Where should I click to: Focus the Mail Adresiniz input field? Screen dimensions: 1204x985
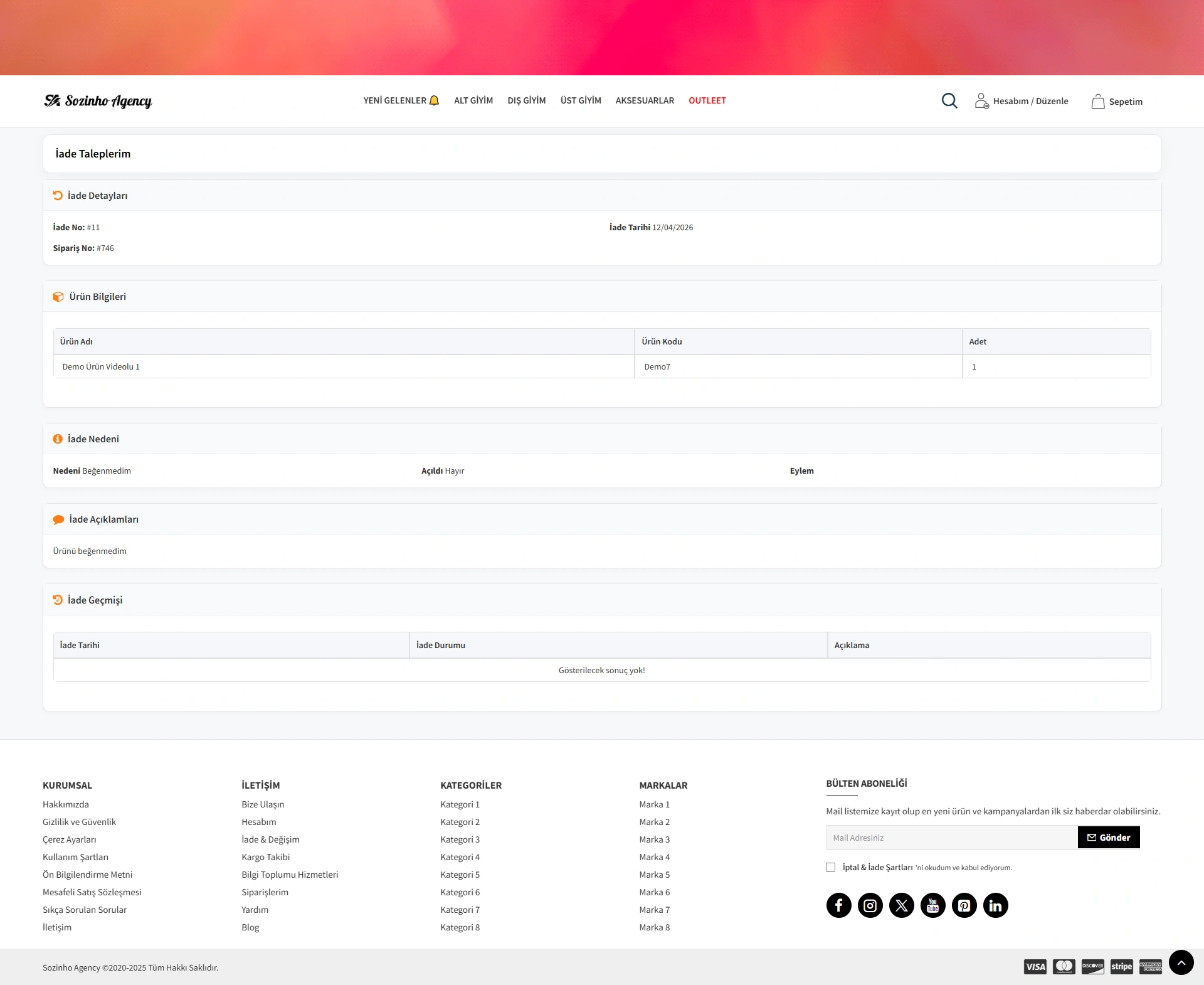pos(951,838)
